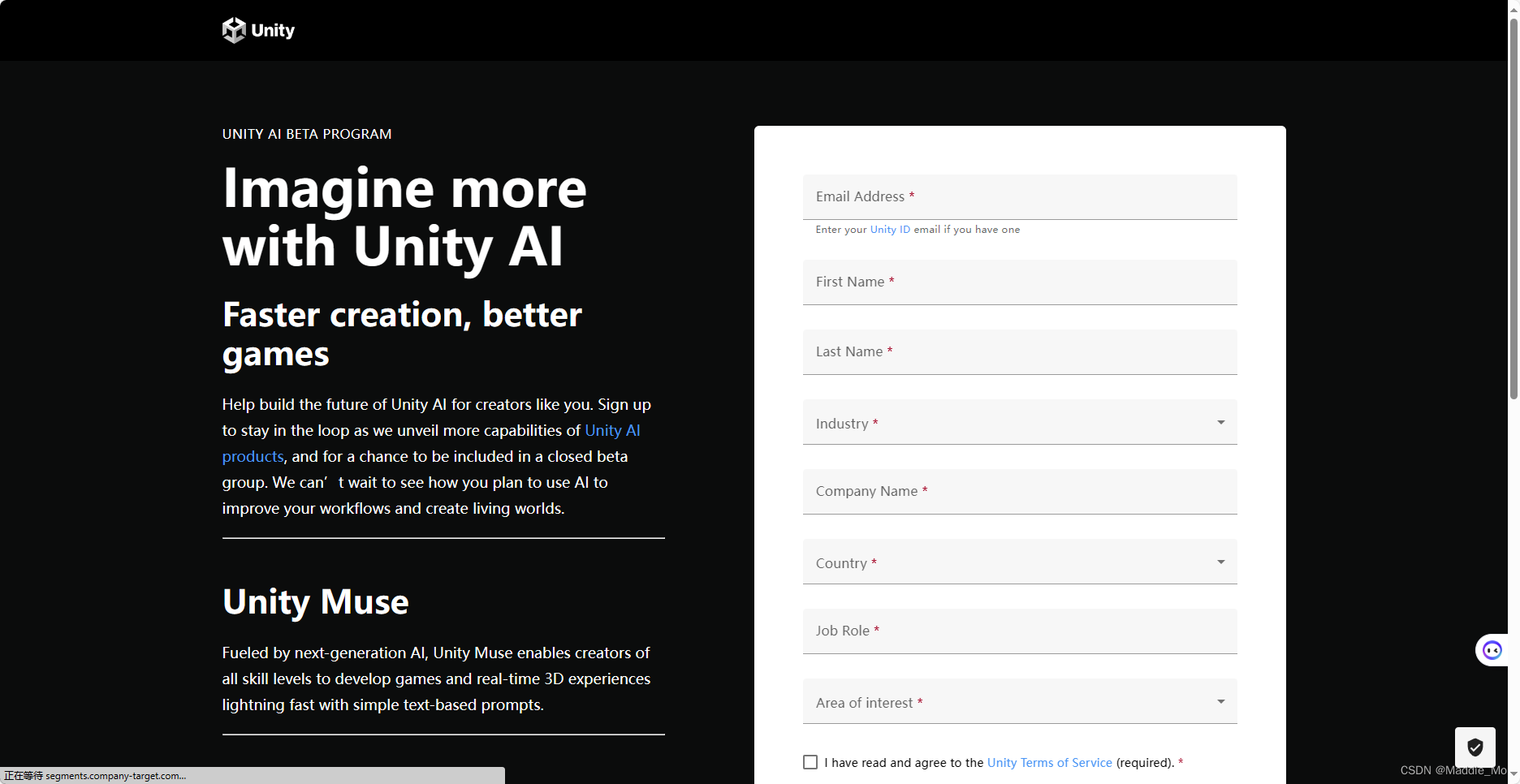Check the Unity Terms of Service agreement box
Viewport: 1520px width, 784px height.
pos(810,762)
